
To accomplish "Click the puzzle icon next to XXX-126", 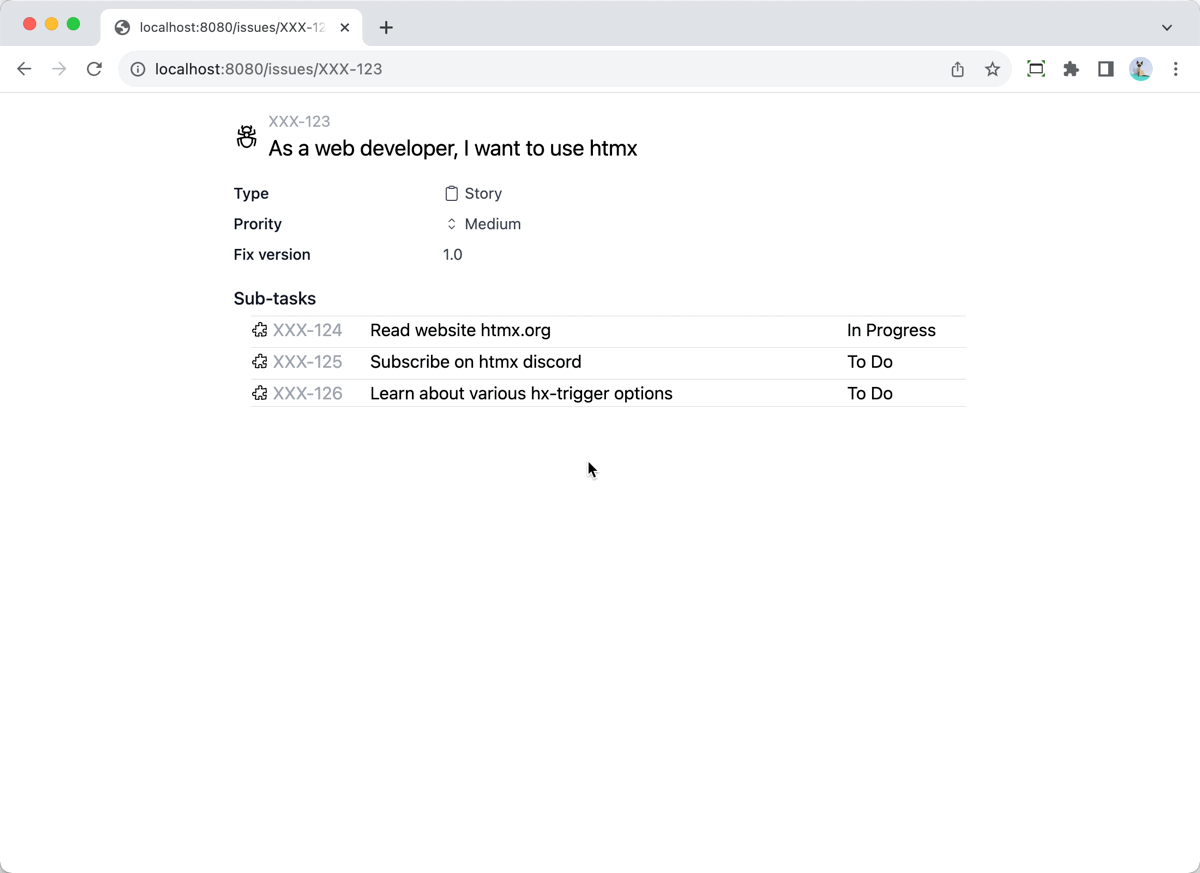I will 260,393.
